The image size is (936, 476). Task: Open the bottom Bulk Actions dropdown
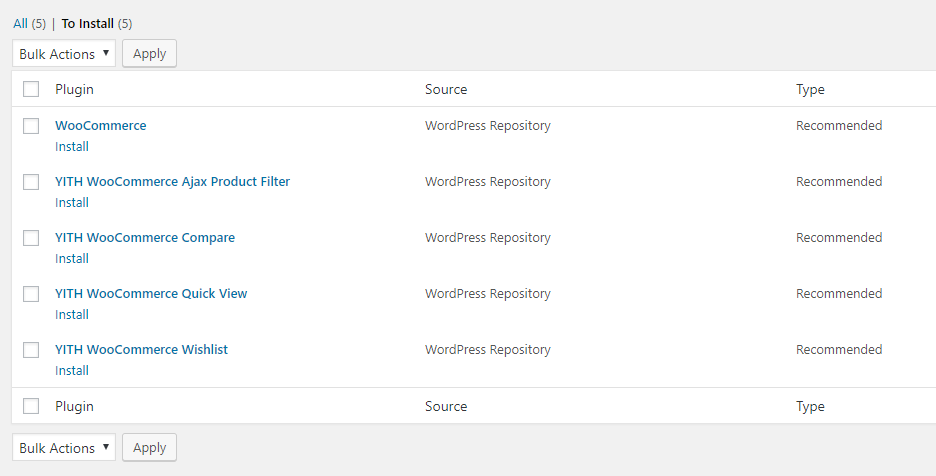(x=64, y=448)
